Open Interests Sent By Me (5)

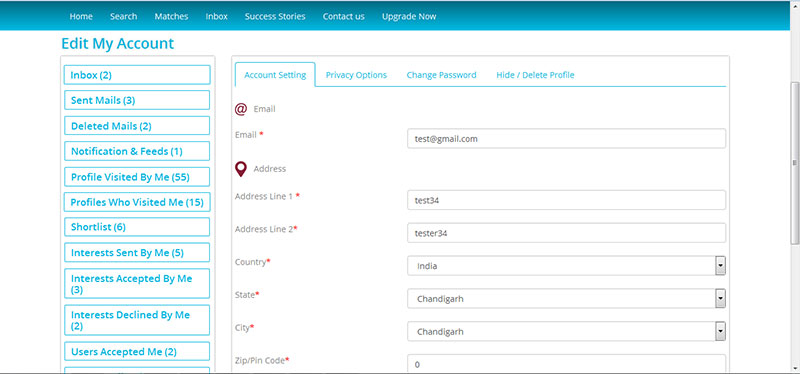coord(137,253)
